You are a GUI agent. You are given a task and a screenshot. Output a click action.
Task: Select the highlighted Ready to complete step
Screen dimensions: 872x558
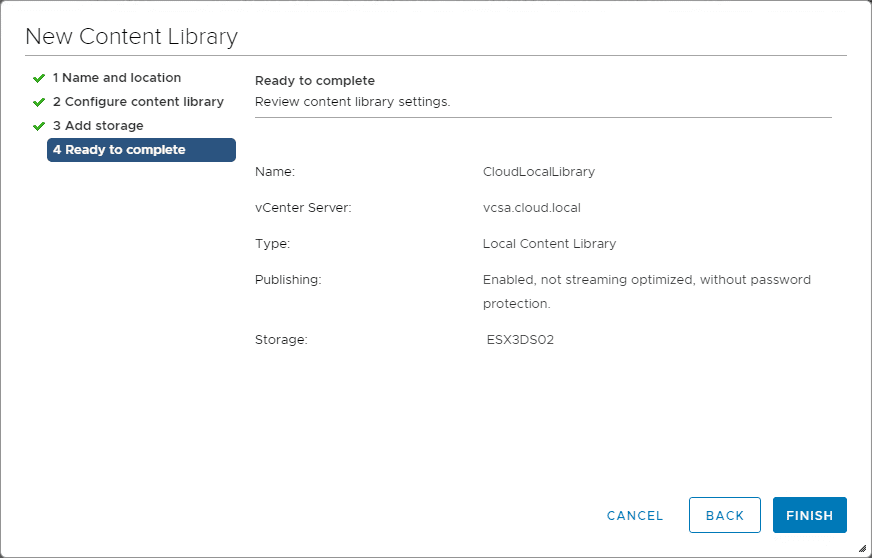pos(141,150)
